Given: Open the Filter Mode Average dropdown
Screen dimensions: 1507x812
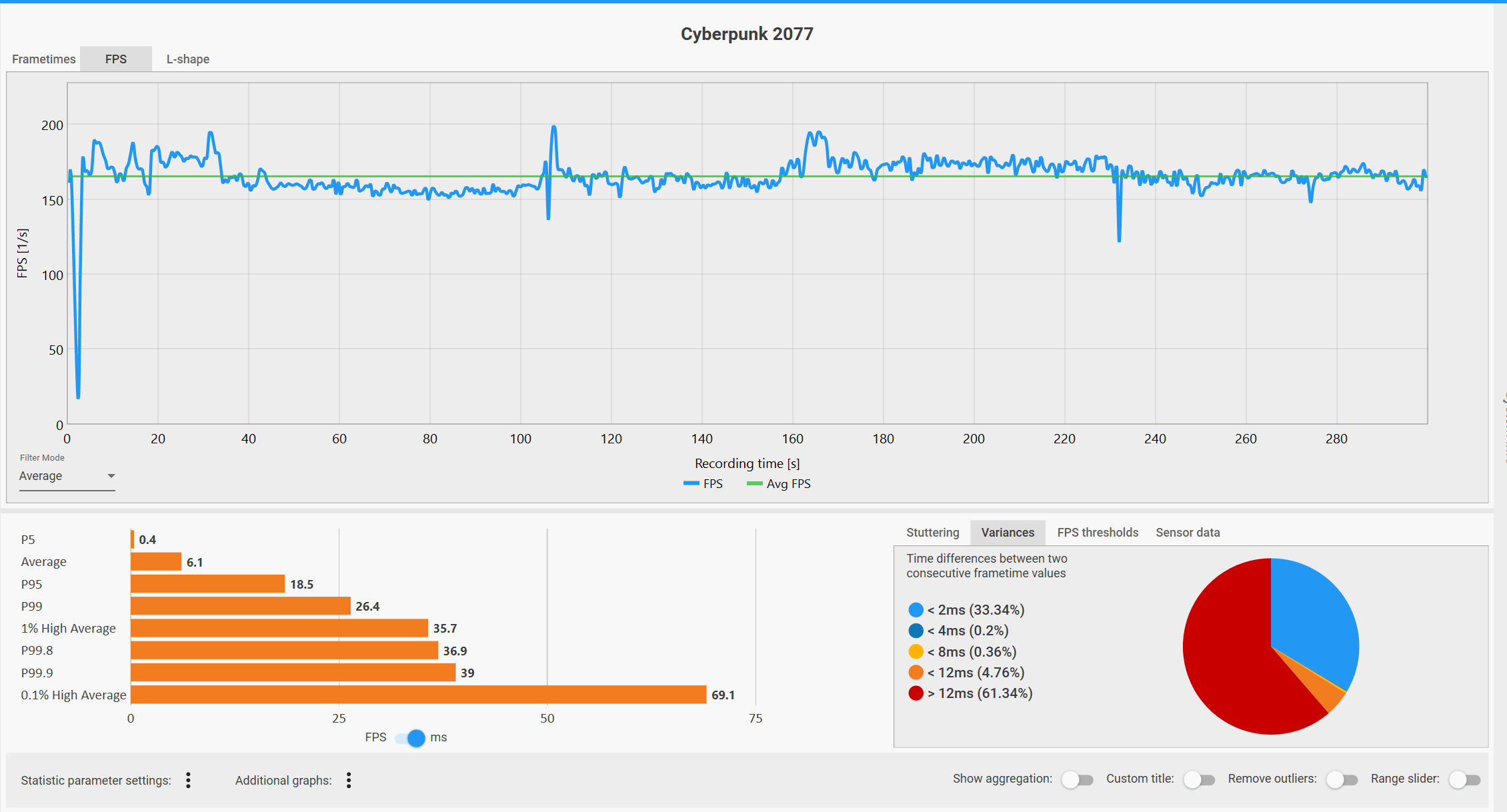Looking at the screenshot, I should pos(67,476).
